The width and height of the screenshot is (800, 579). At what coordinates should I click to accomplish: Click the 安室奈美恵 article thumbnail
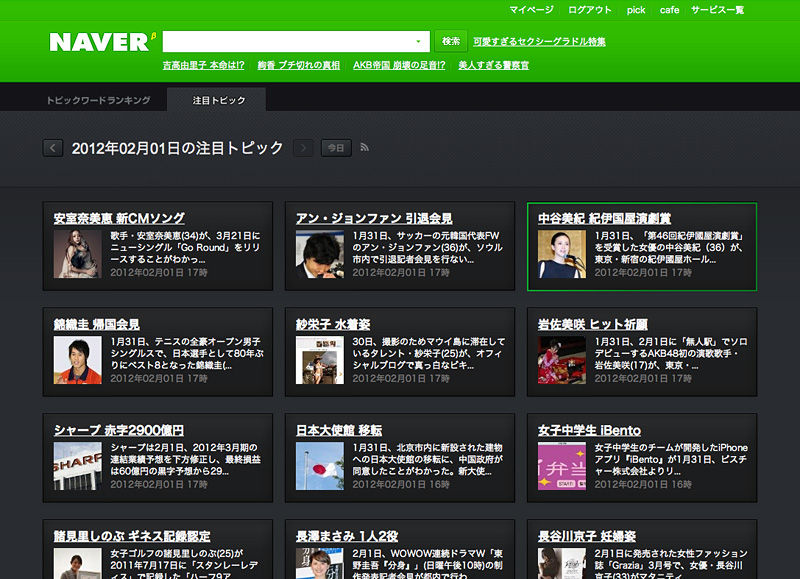(78, 254)
